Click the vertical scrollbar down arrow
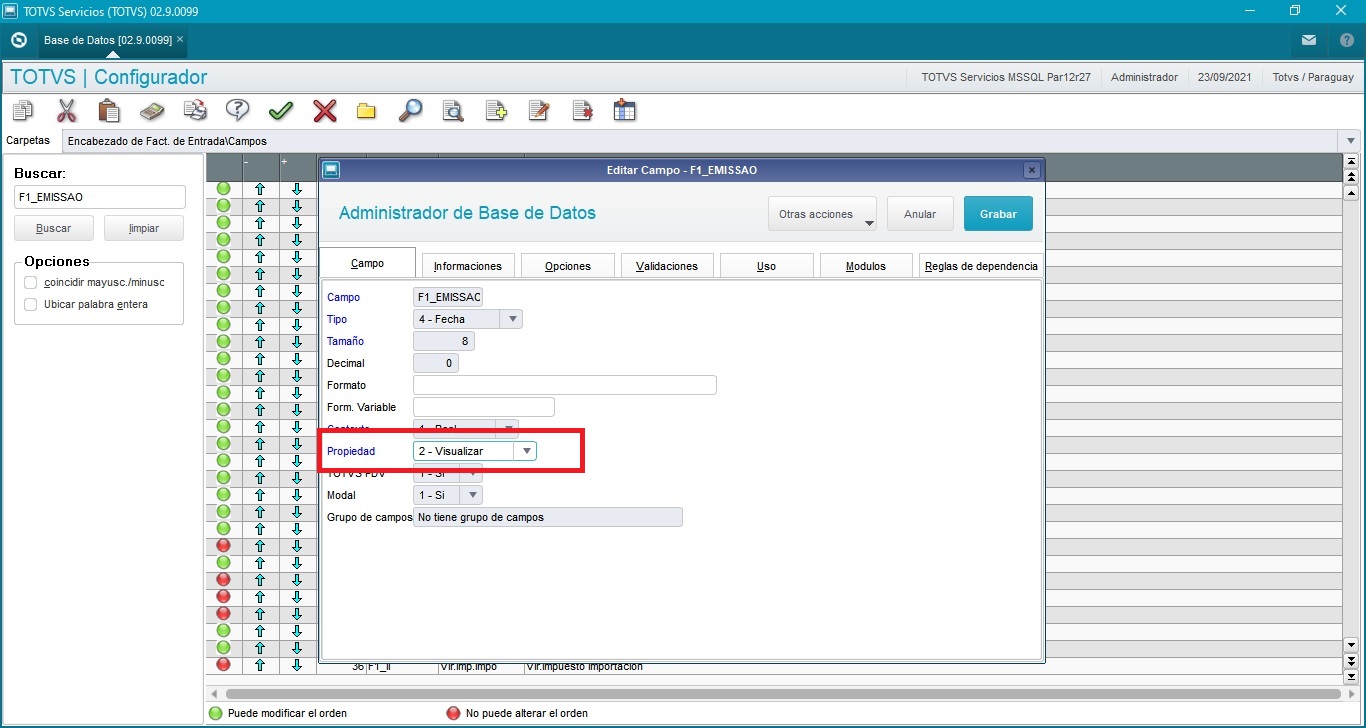 (1352, 646)
